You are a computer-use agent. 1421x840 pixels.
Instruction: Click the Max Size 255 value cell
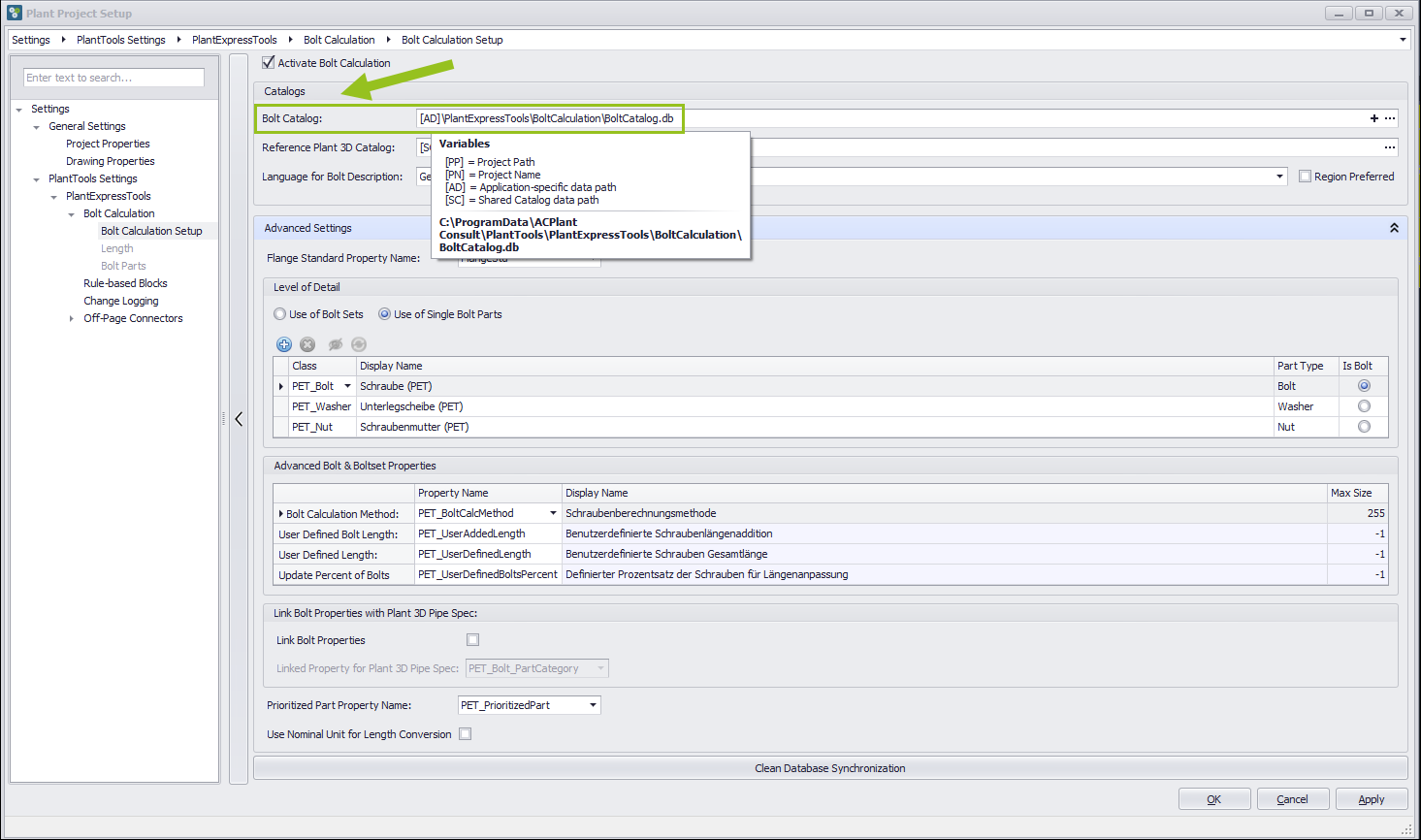point(1358,513)
